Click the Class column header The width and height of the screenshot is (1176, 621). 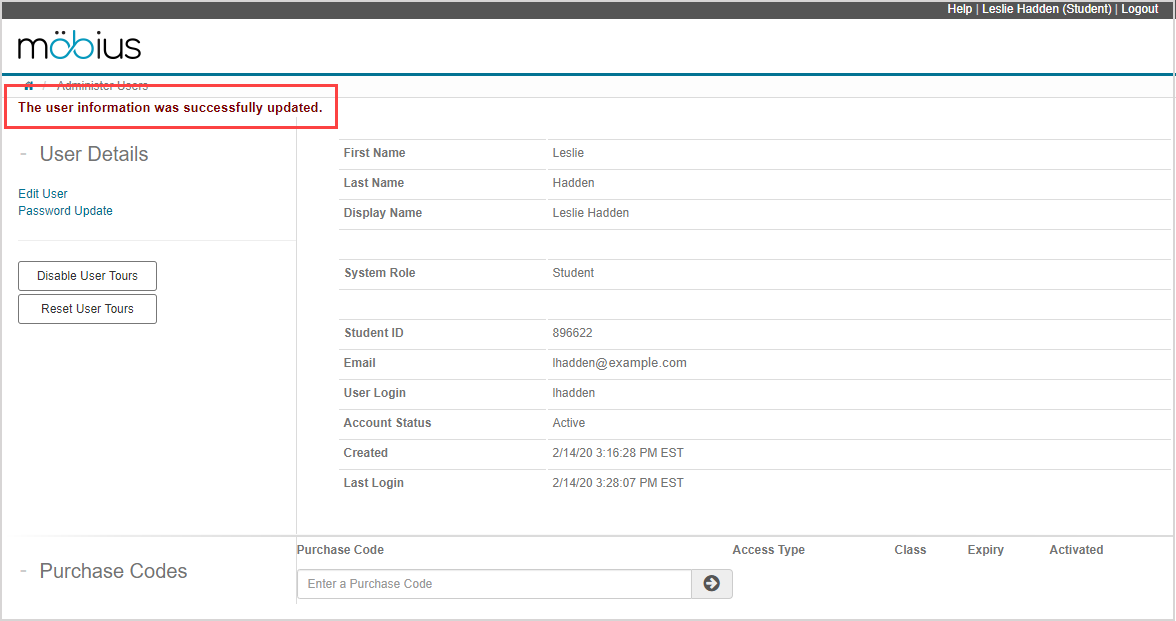pyautogui.click(x=910, y=550)
